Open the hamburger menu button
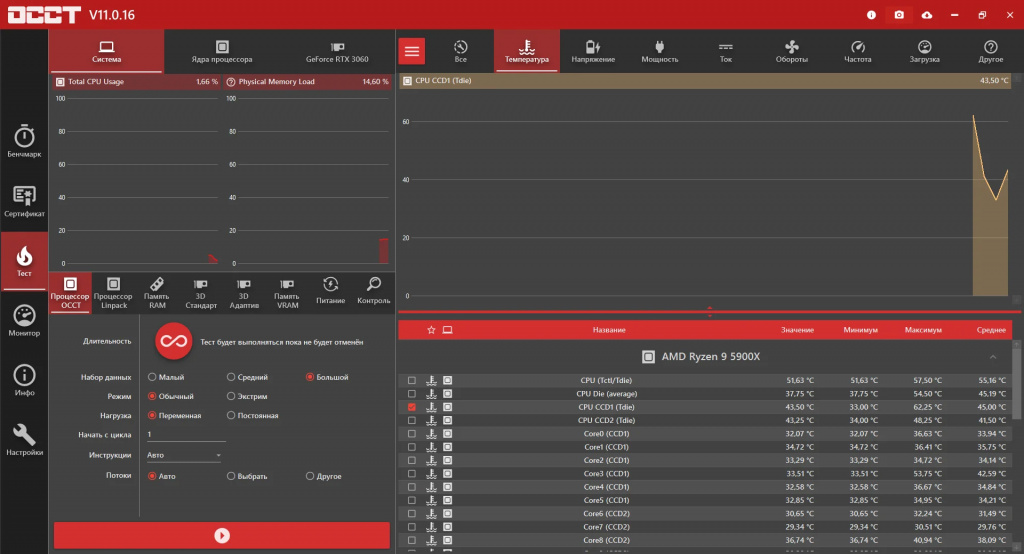1024x554 pixels. pos(412,51)
